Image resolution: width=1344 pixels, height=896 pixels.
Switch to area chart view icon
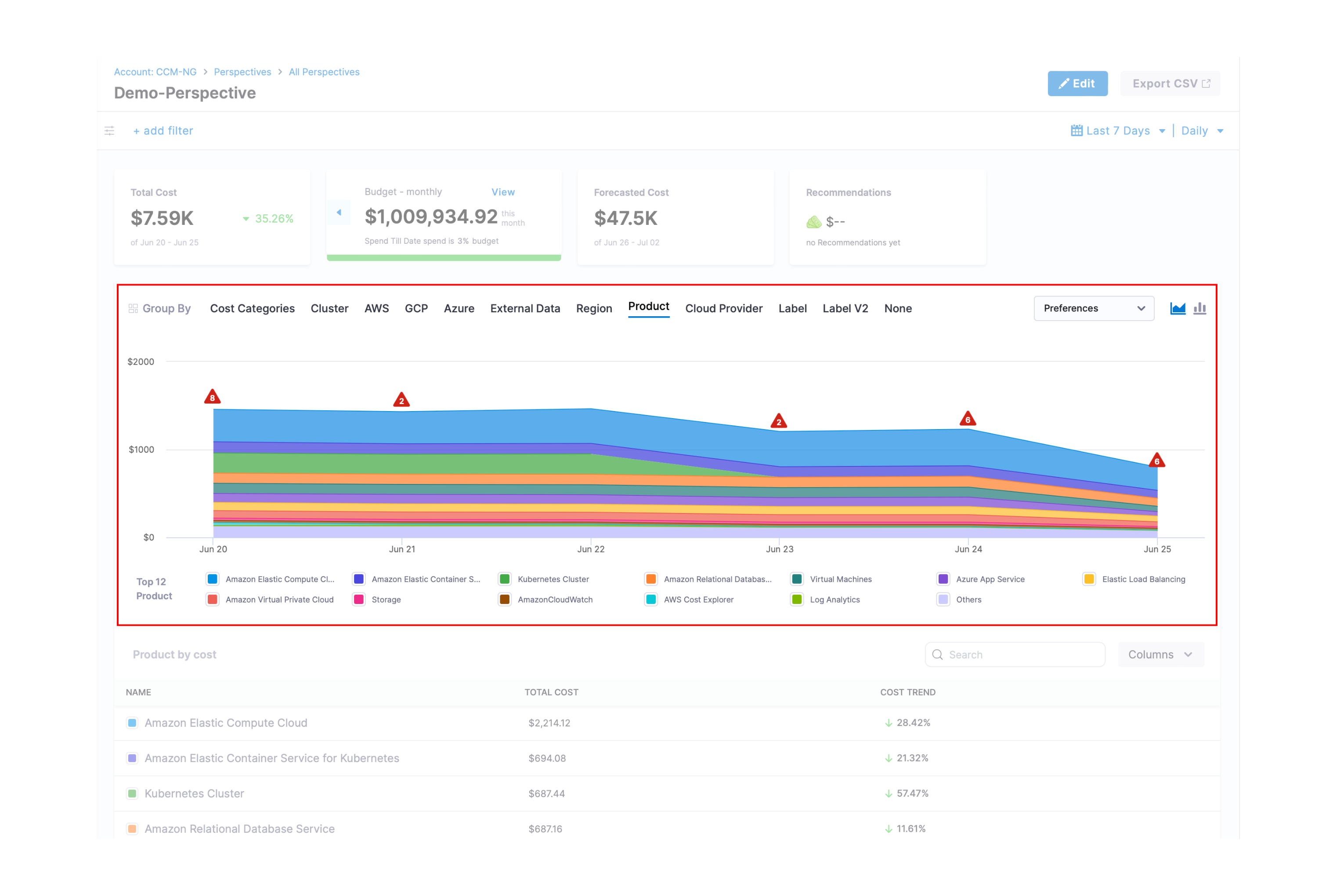click(x=1178, y=309)
